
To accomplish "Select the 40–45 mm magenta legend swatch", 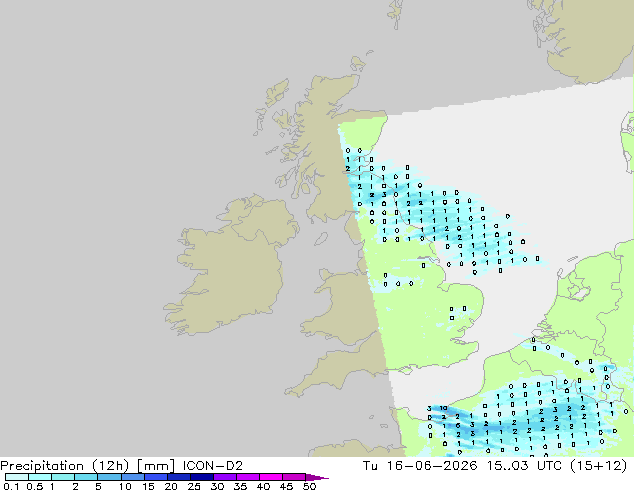I will pos(271,477).
